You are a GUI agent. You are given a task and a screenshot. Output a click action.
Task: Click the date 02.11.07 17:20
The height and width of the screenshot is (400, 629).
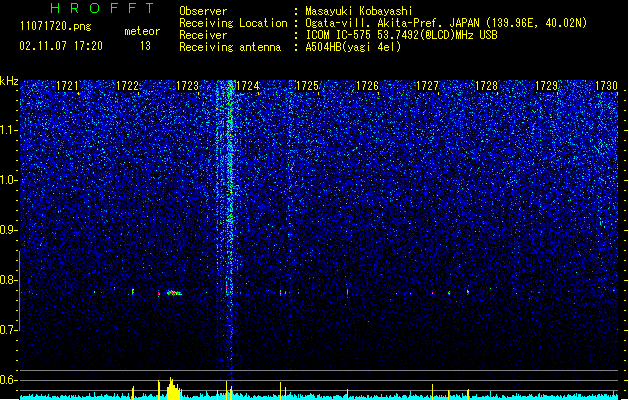pyautogui.click(x=61, y=46)
